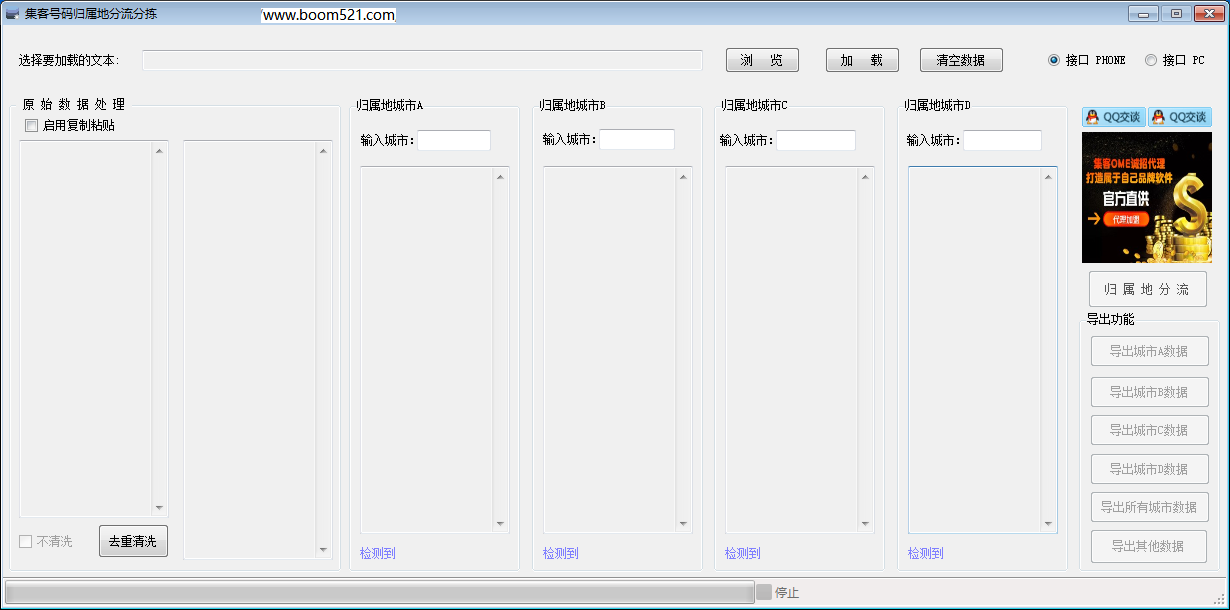
Task: Click up arrow of right raw data box scrollbar
Action: 323,151
